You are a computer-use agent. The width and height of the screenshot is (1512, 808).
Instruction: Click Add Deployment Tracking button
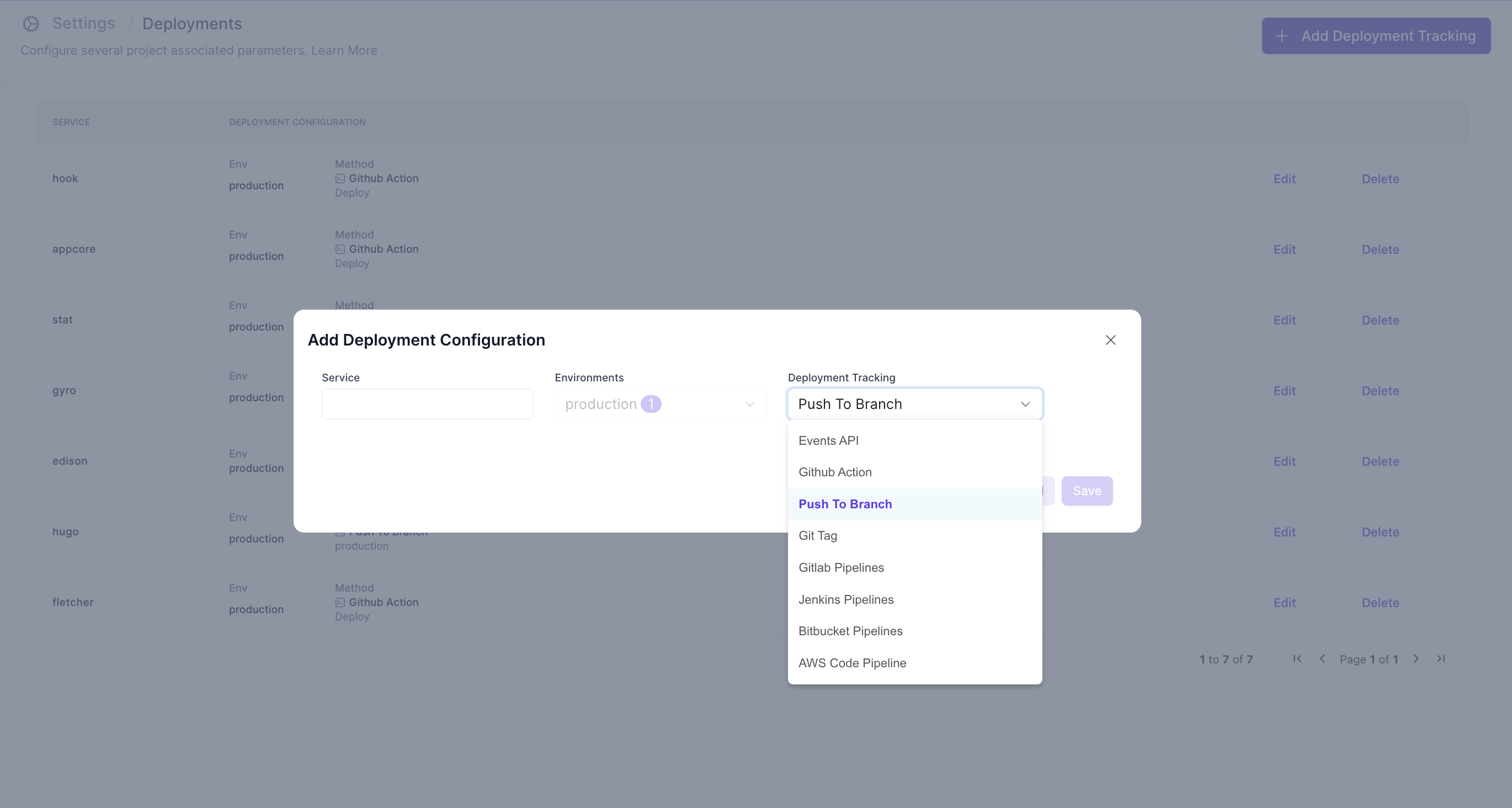1376,36
